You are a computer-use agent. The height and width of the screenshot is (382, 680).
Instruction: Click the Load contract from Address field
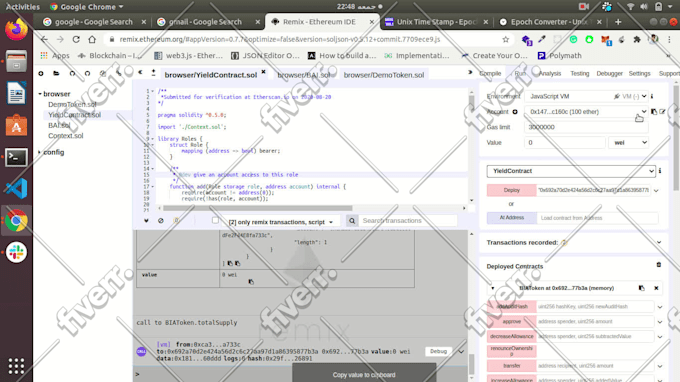pyautogui.click(x=598, y=218)
